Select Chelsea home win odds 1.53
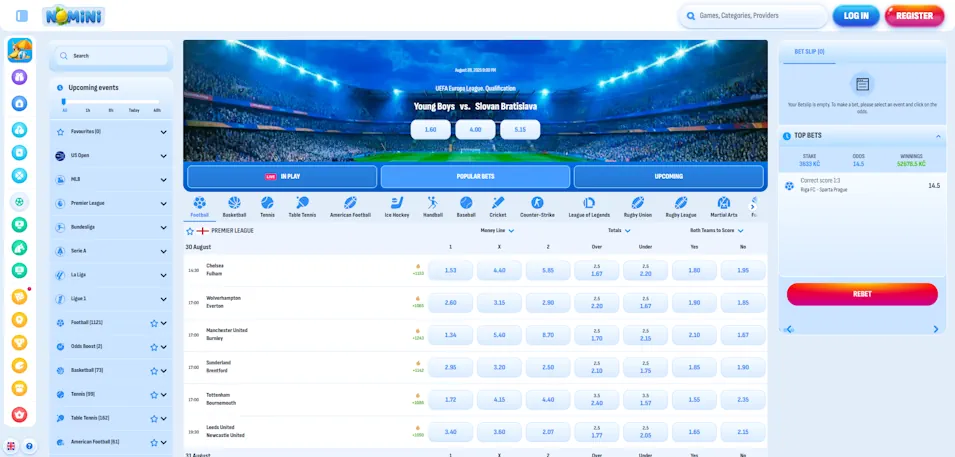 (451, 271)
